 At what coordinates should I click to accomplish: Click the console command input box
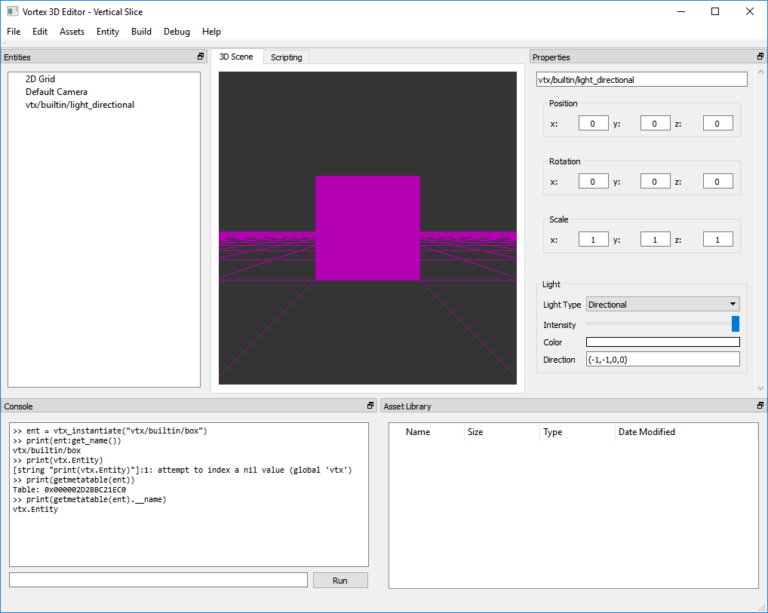[158, 580]
